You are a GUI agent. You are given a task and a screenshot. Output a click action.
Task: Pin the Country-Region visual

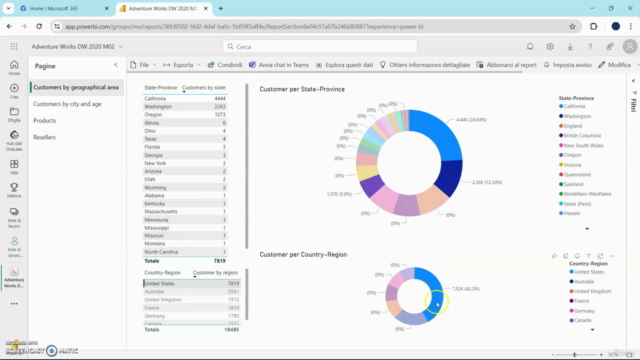(x=554, y=256)
